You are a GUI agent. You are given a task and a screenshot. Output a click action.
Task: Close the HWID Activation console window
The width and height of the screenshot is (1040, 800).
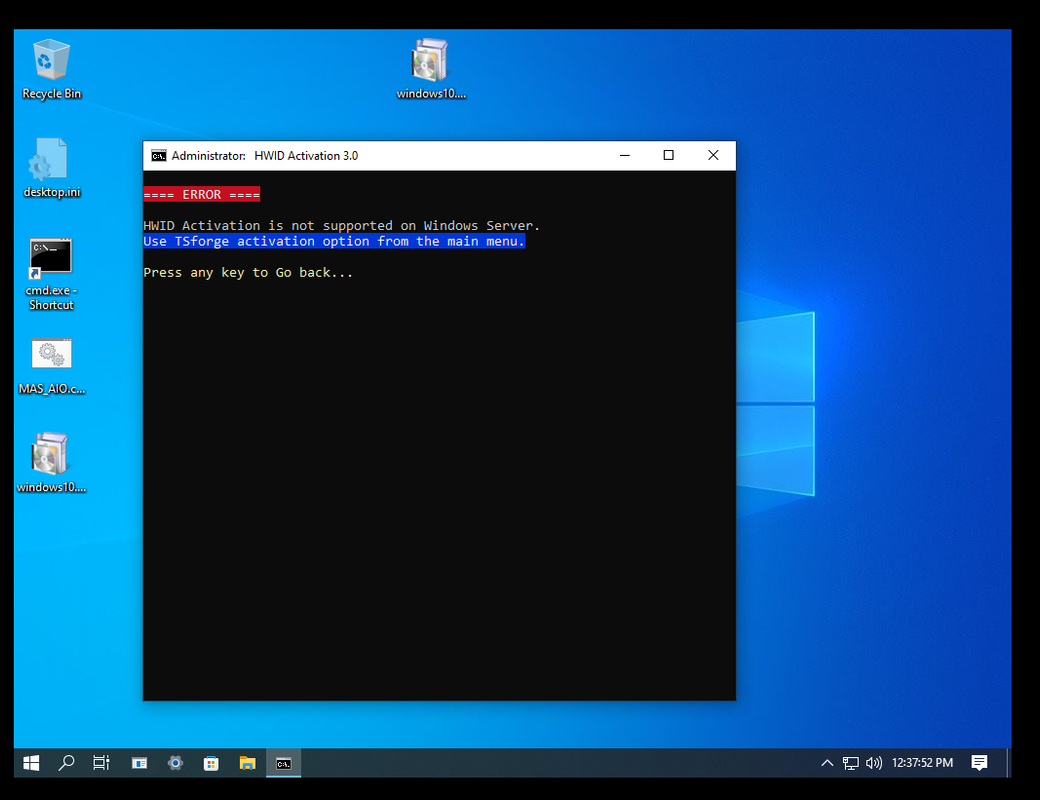click(x=713, y=155)
